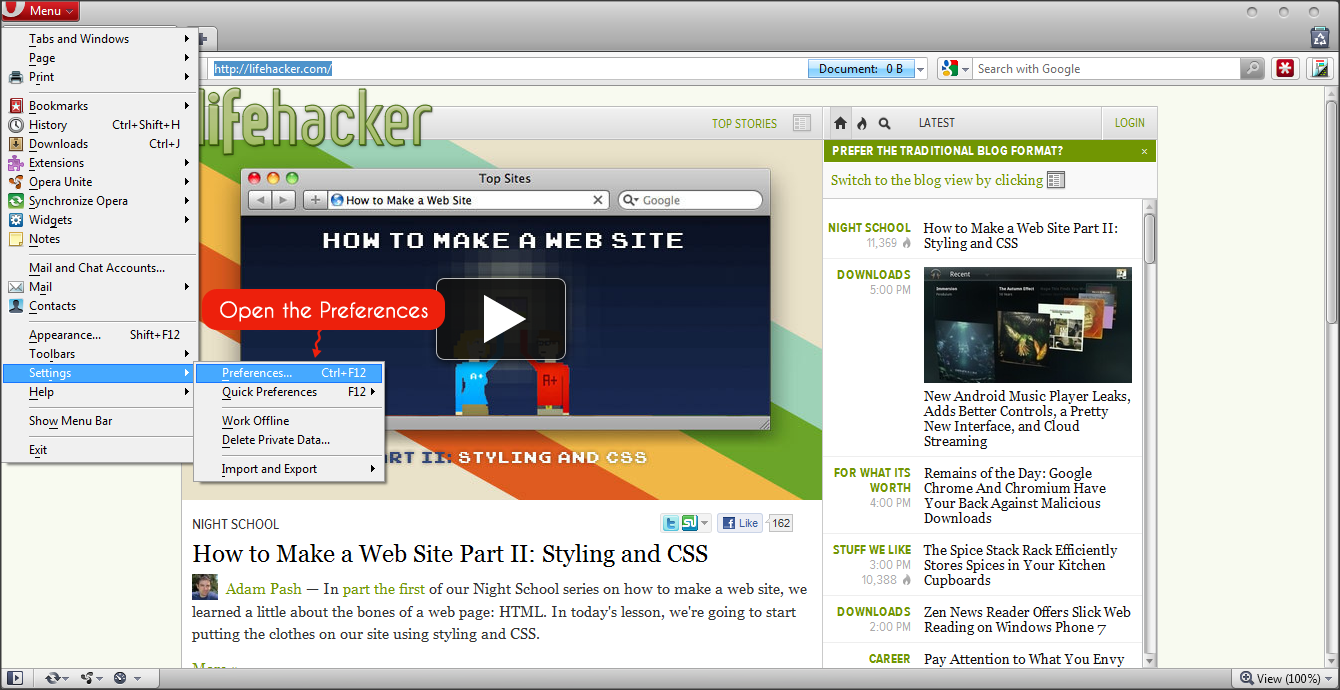Click the lifehacker.com address field
Viewport: 1340px width, 690px height.
tap(510, 69)
